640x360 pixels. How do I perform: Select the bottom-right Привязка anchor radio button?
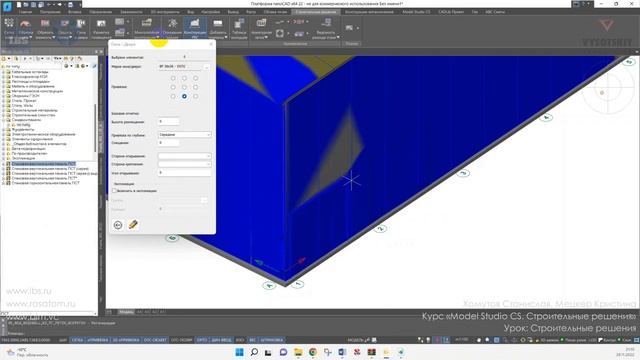point(196,96)
